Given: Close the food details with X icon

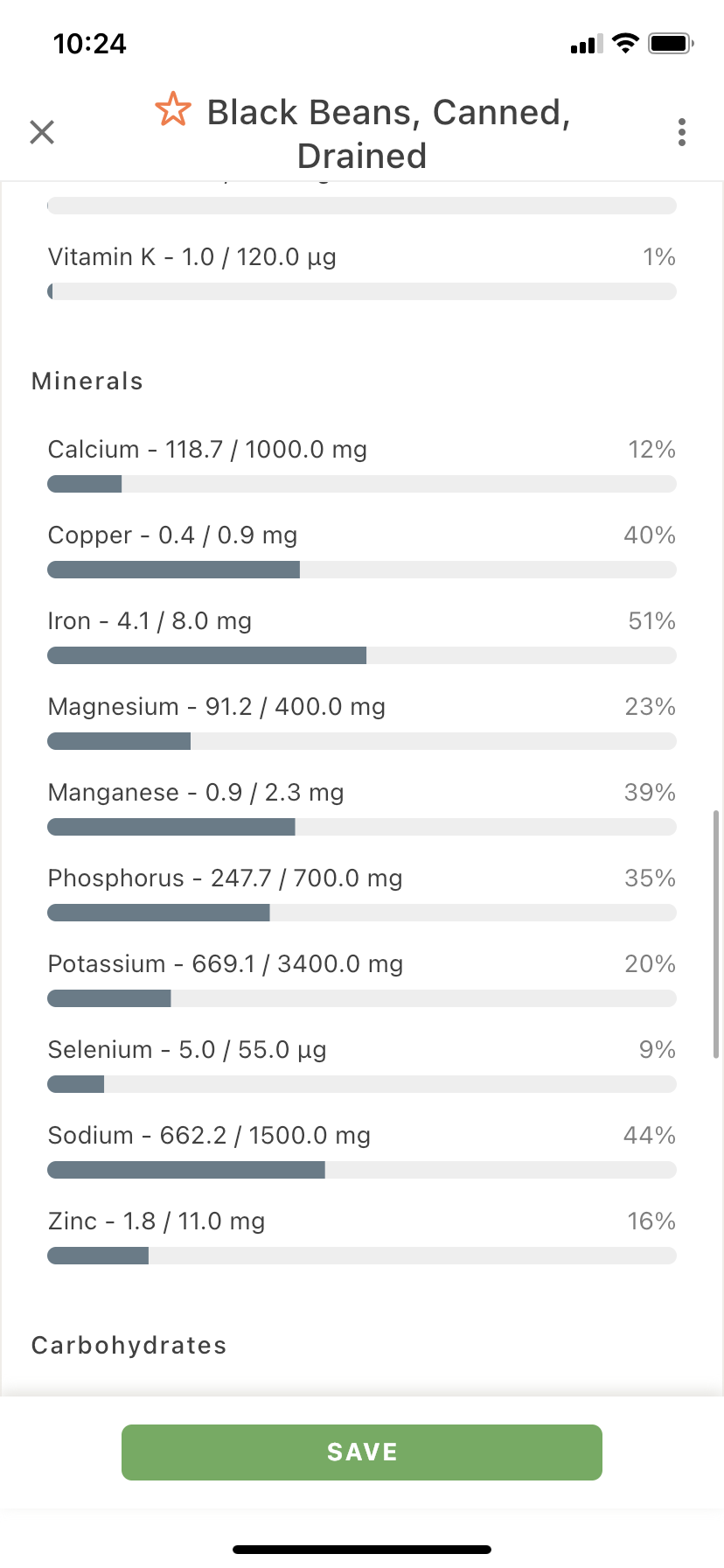Looking at the screenshot, I should point(42,132).
